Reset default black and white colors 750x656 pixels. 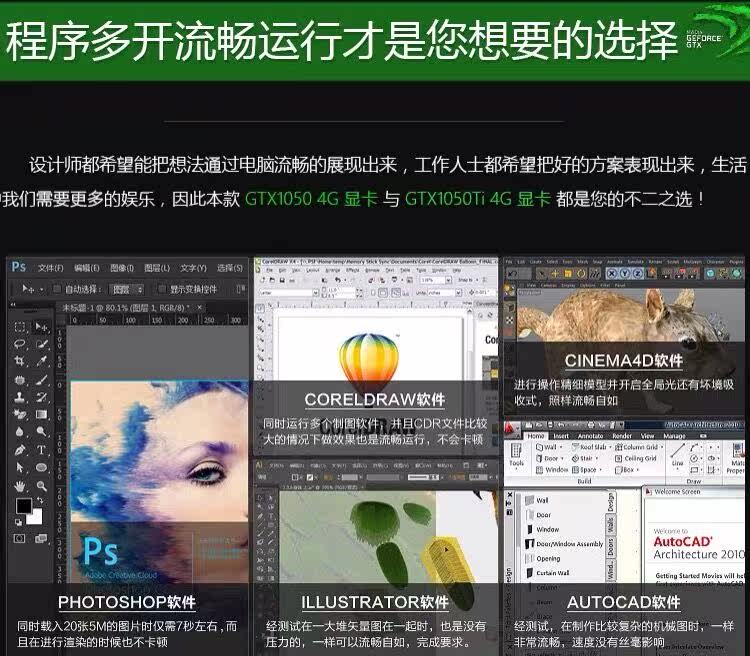tap(18, 522)
